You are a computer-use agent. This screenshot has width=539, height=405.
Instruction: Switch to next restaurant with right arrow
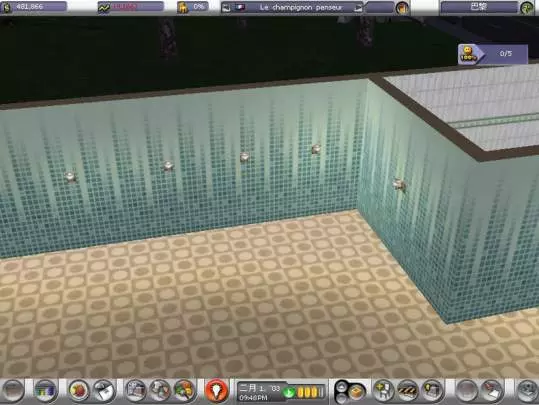[x=358, y=8]
